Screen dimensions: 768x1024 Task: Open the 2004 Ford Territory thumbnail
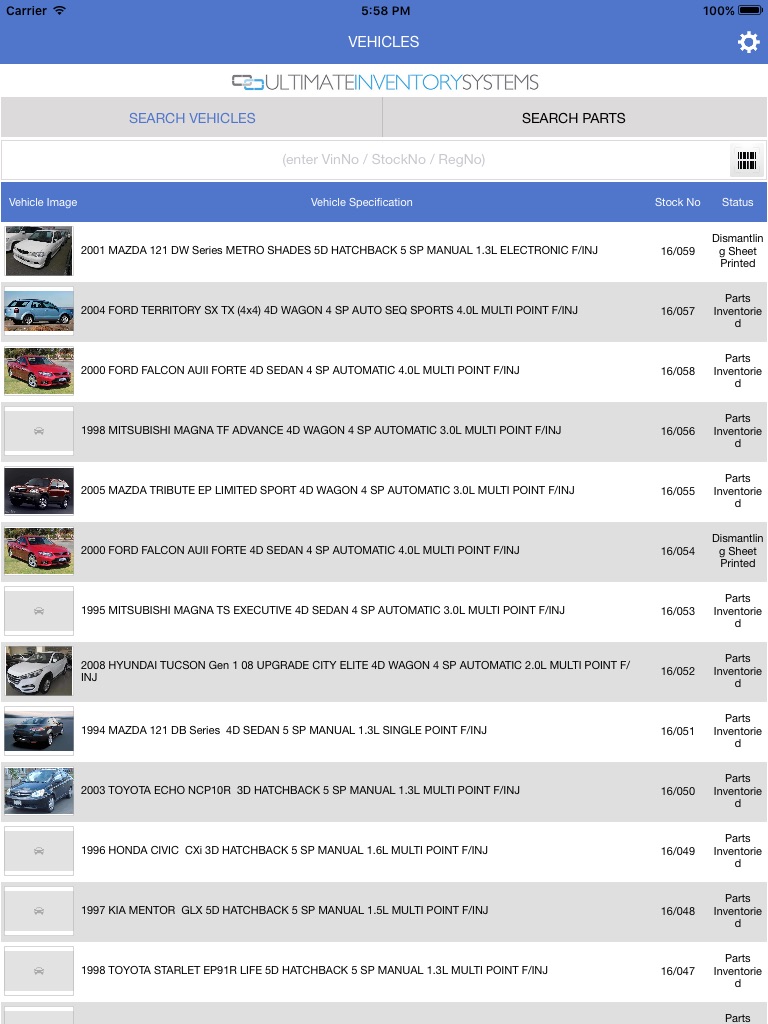[x=39, y=311]
